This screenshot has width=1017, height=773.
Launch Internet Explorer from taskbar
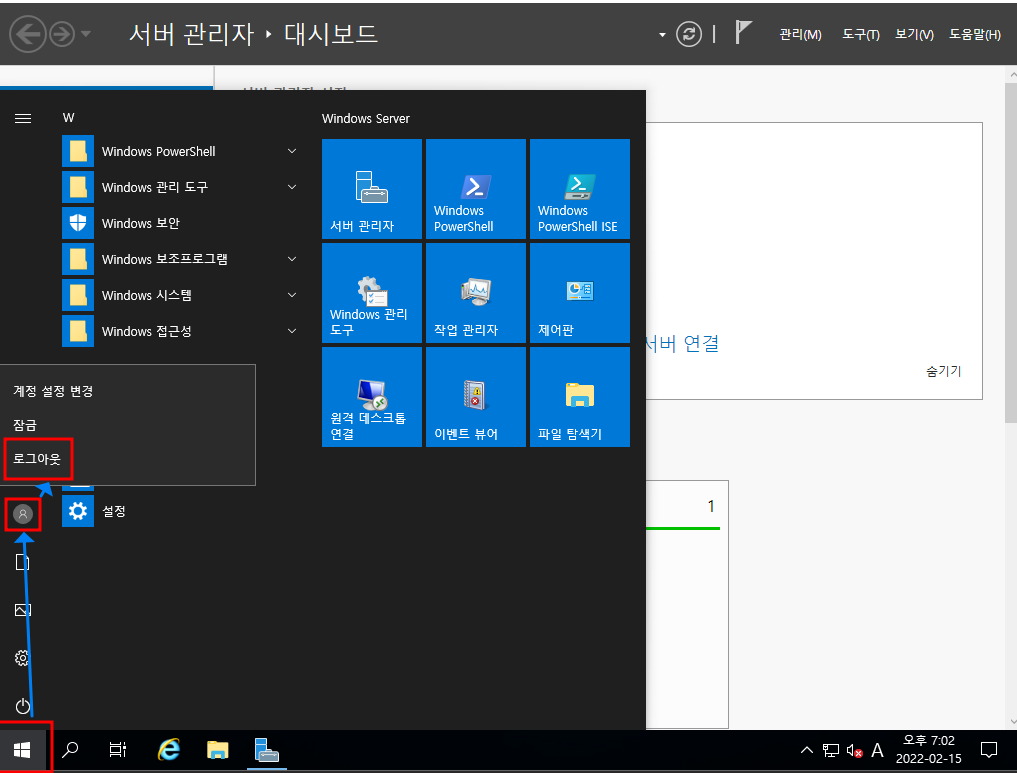169,750
